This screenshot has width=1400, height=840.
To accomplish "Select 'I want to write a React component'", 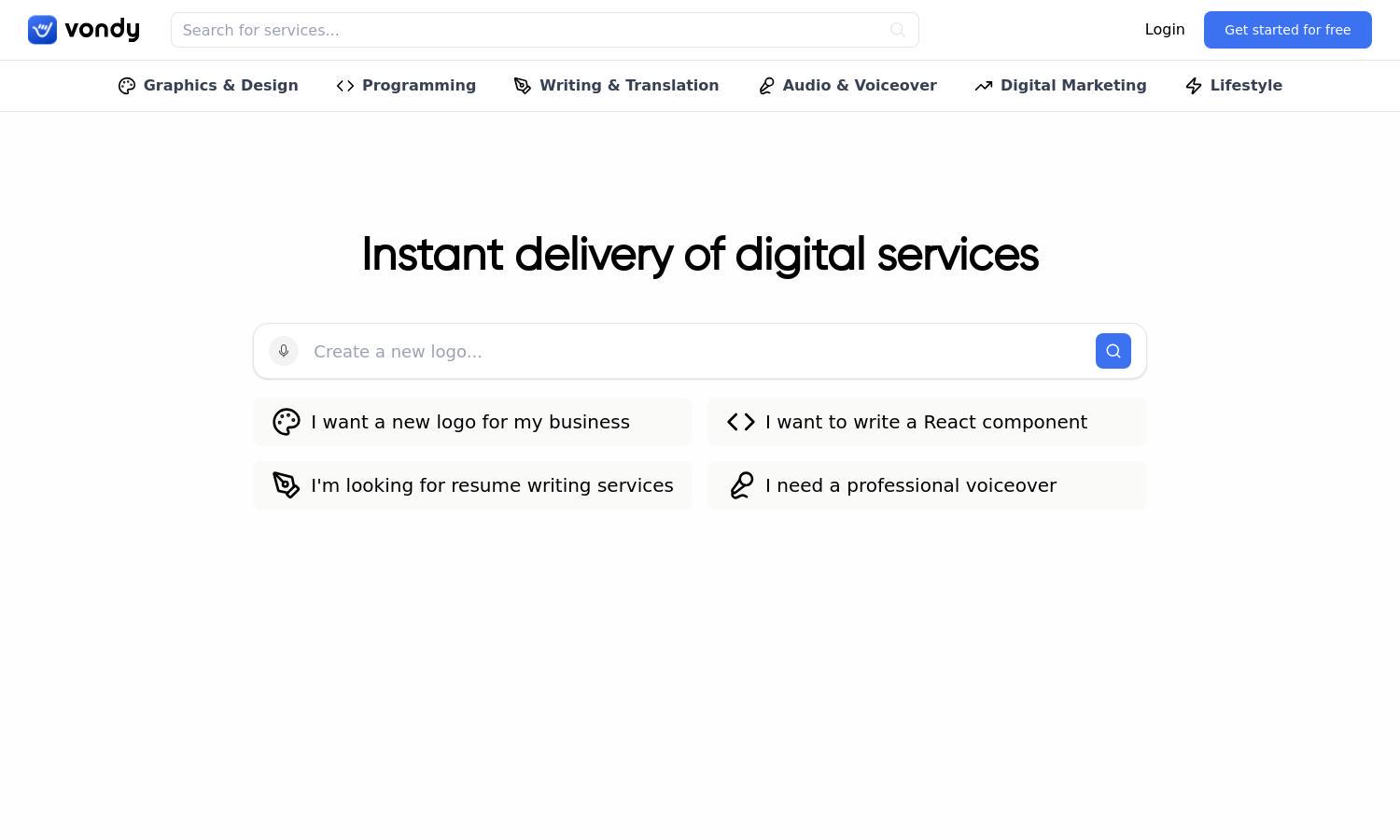I will (927, 422).
